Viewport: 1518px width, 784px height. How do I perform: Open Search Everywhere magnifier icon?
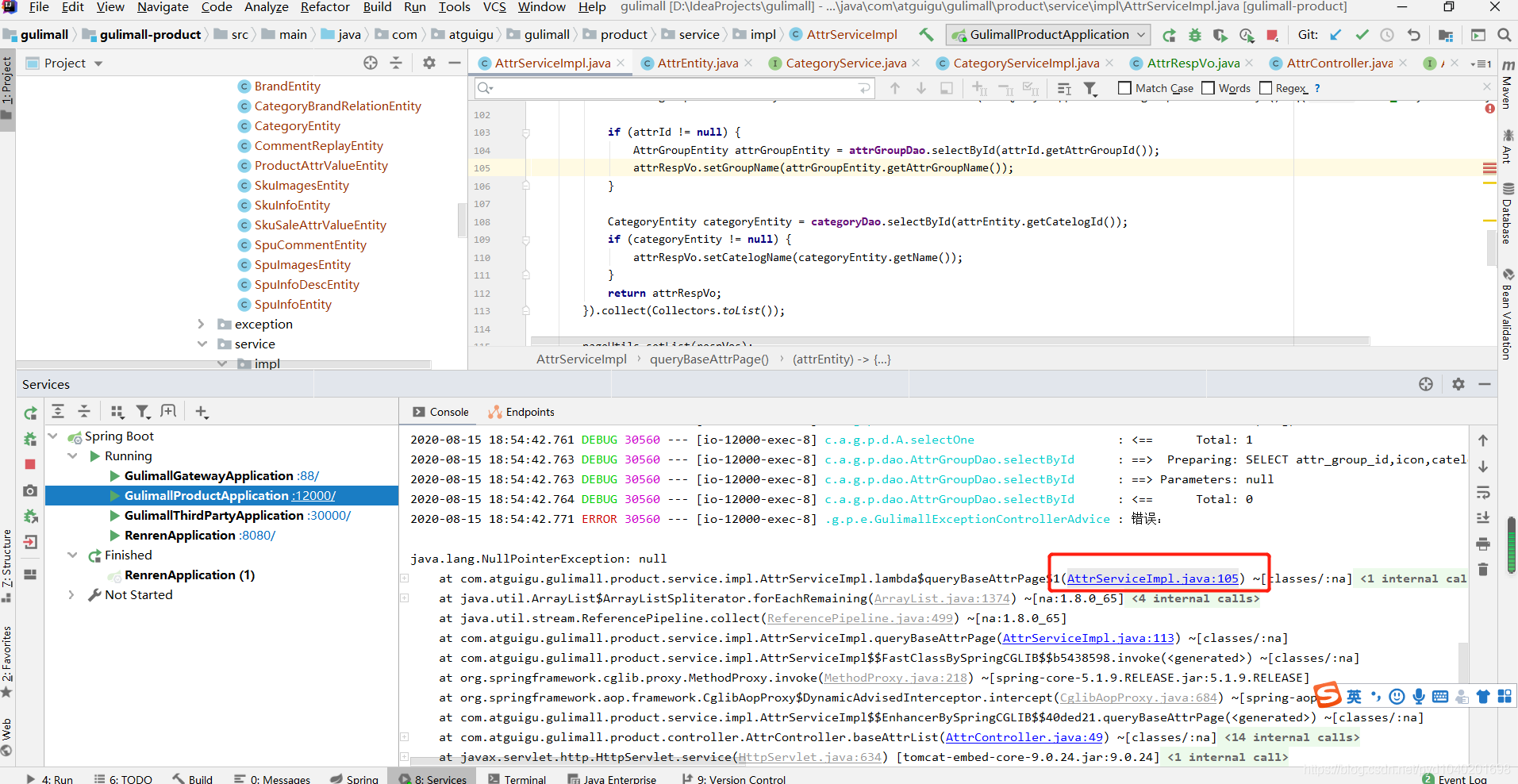[1504, 35]
